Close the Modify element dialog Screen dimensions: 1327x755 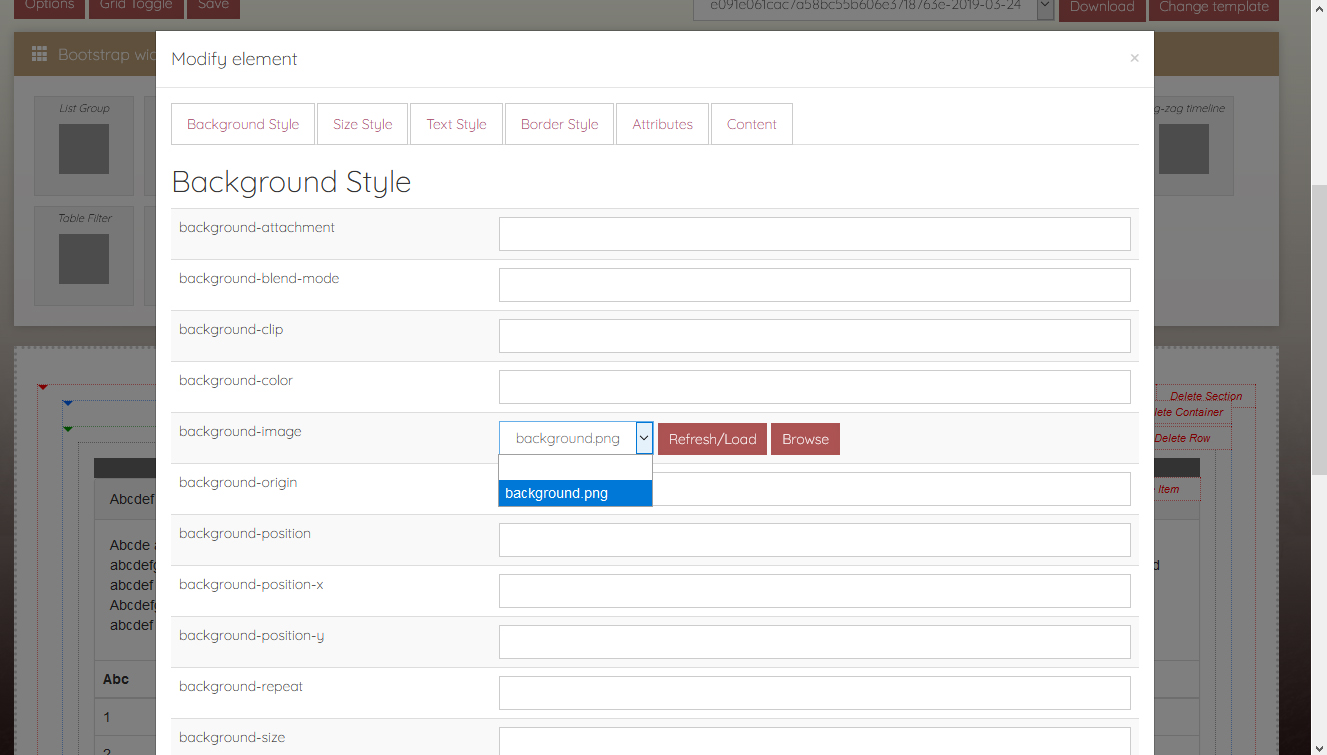click(1134, 59)
